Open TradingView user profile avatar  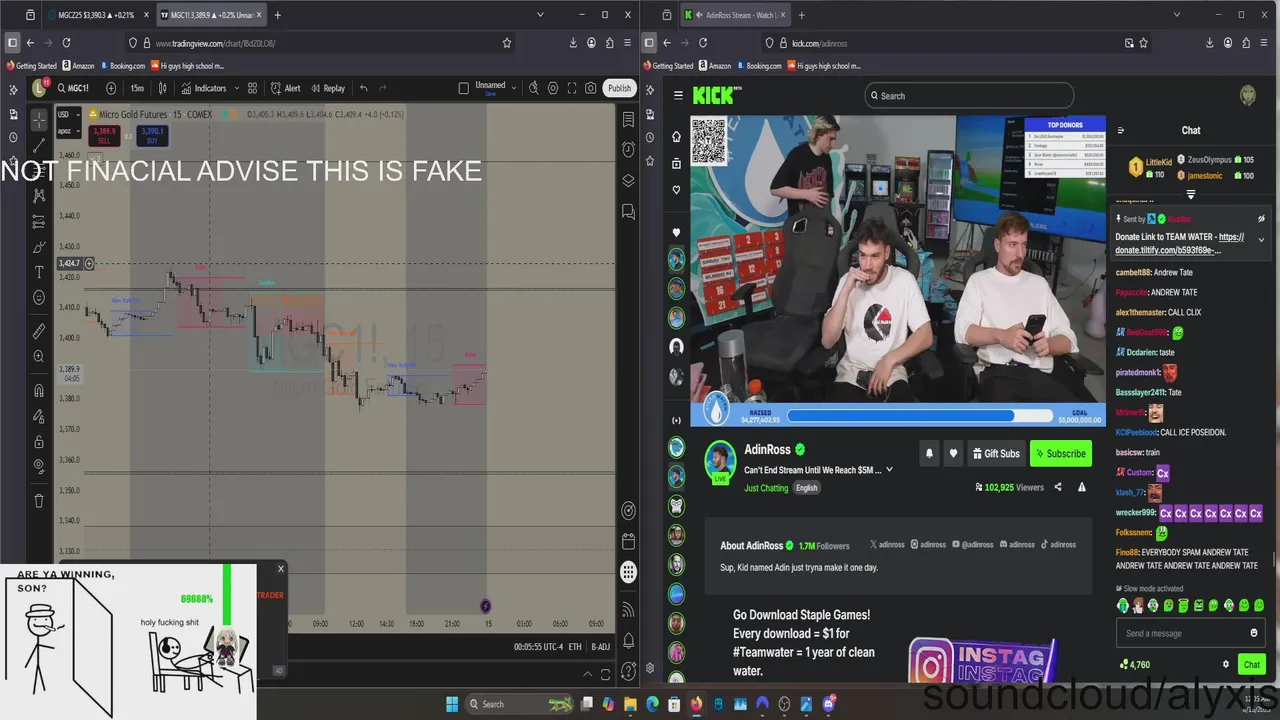(39, 88)
